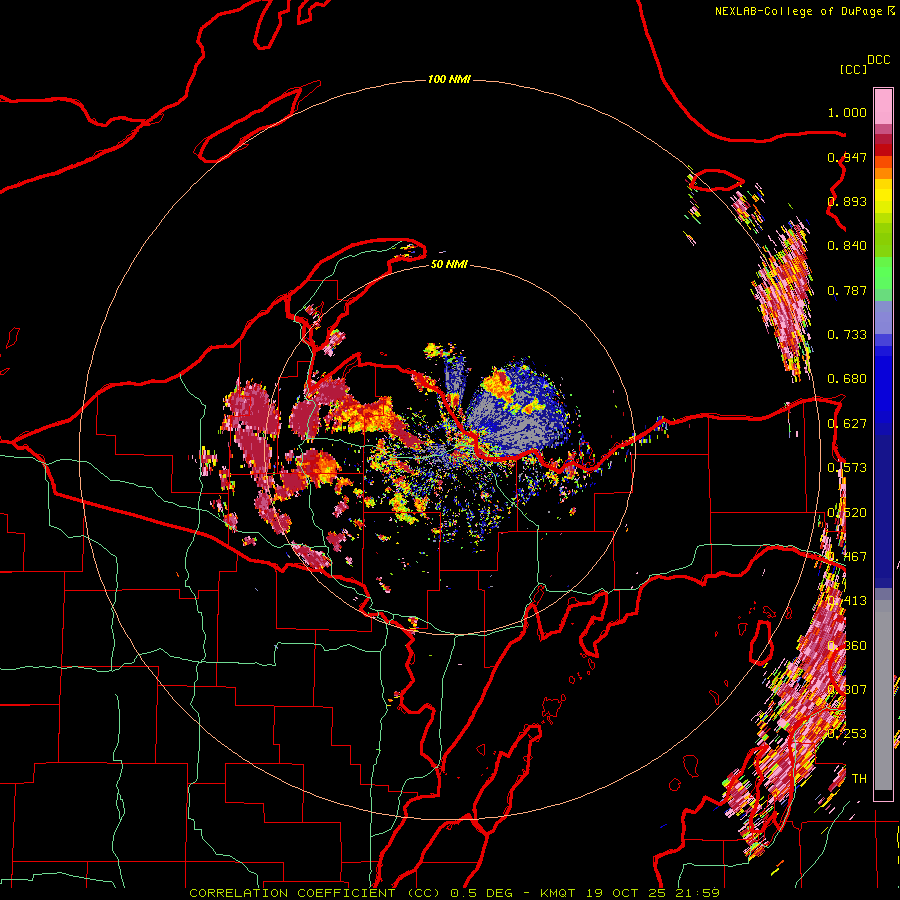The image size is (900, 900).
Task: Pick the bright green color bar segment
Action: coord(883,273)
